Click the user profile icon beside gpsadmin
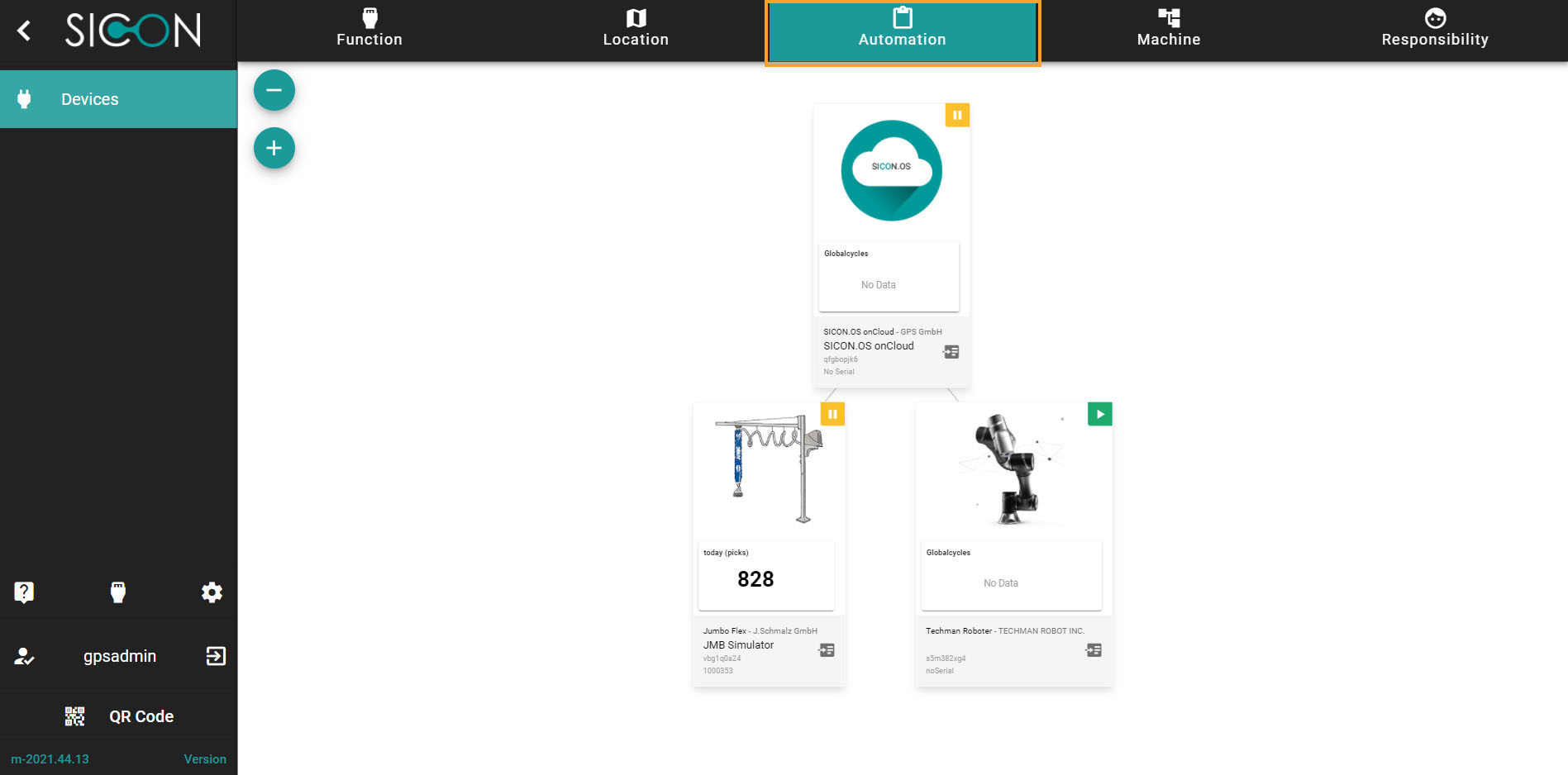Image resolution: width=1568 pixels, height=775 pixels. click(24, 656)
